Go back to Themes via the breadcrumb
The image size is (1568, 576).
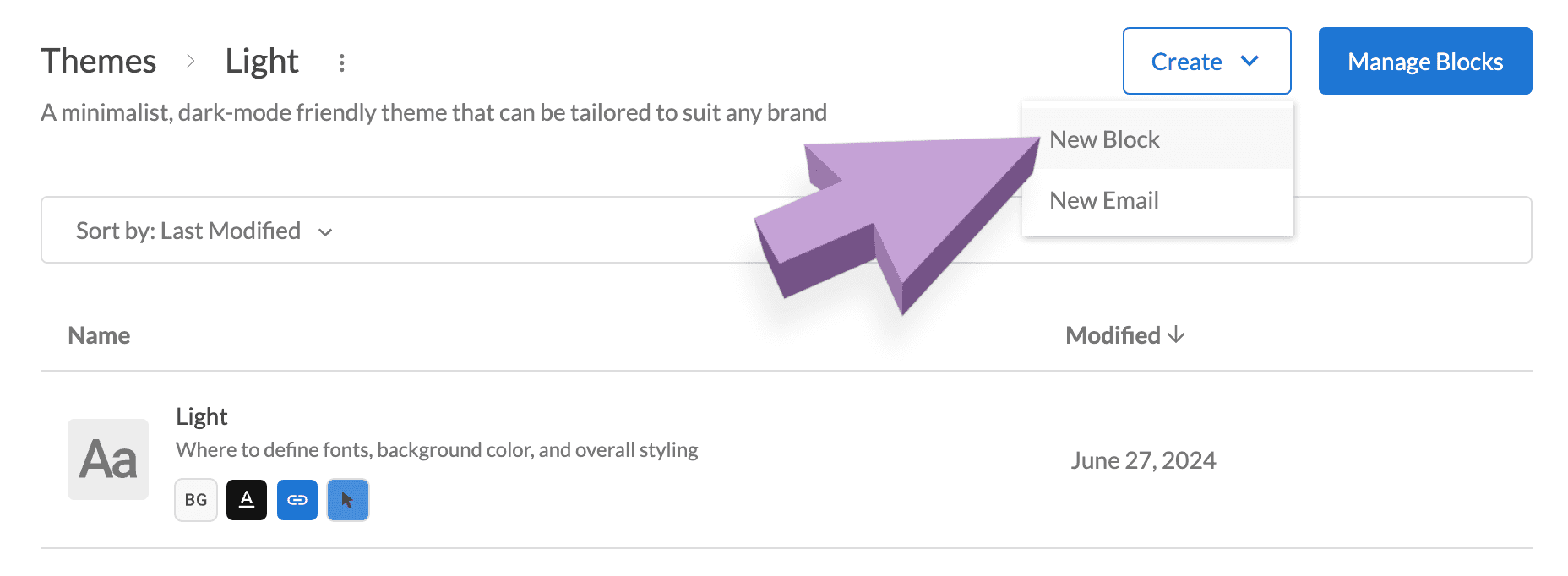pos(99,62)
